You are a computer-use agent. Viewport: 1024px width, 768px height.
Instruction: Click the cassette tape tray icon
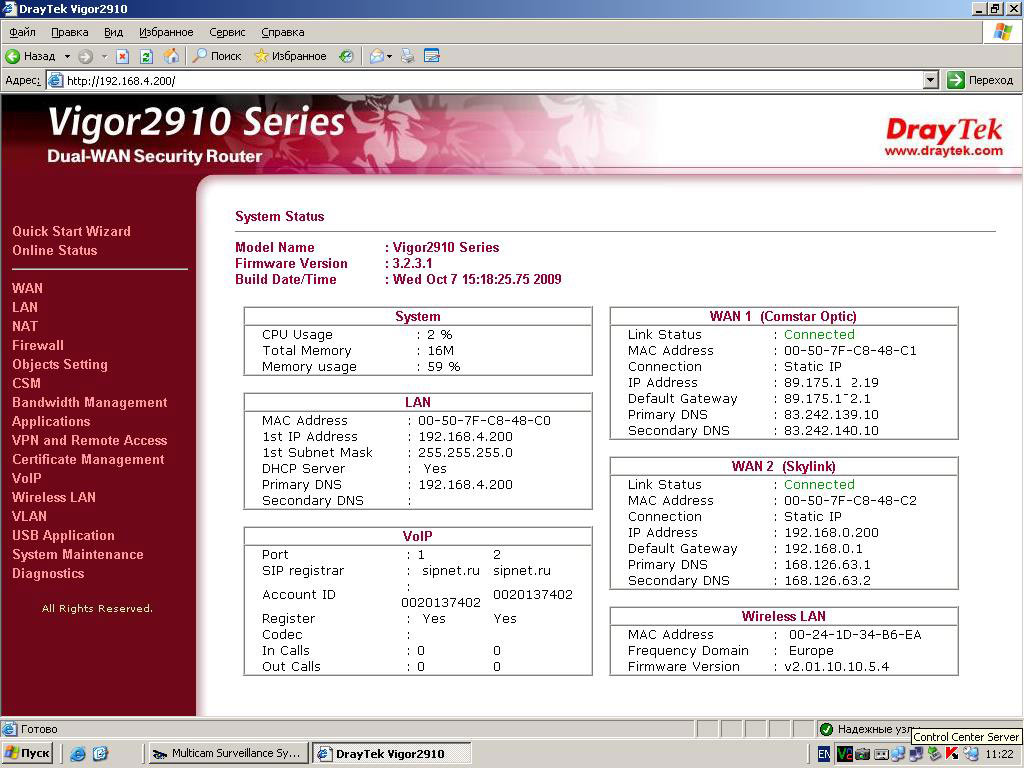881,754
